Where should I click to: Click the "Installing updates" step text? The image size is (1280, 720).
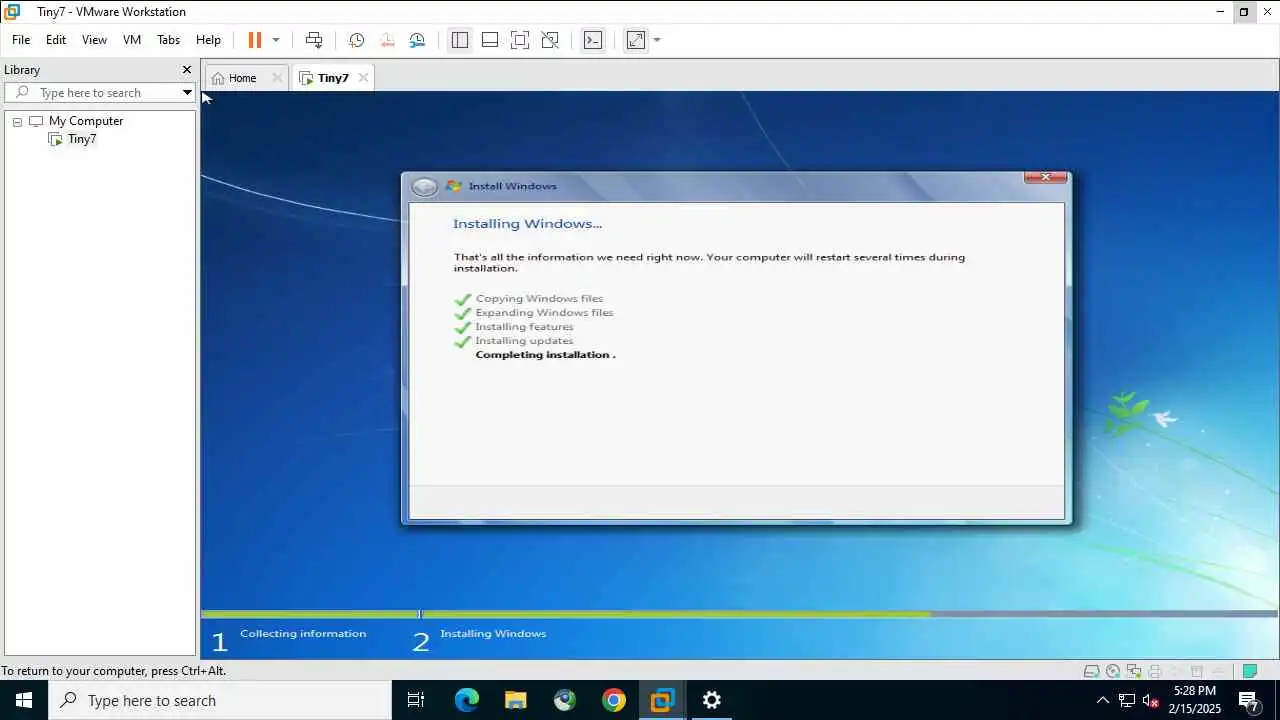(x=524, y=341)
